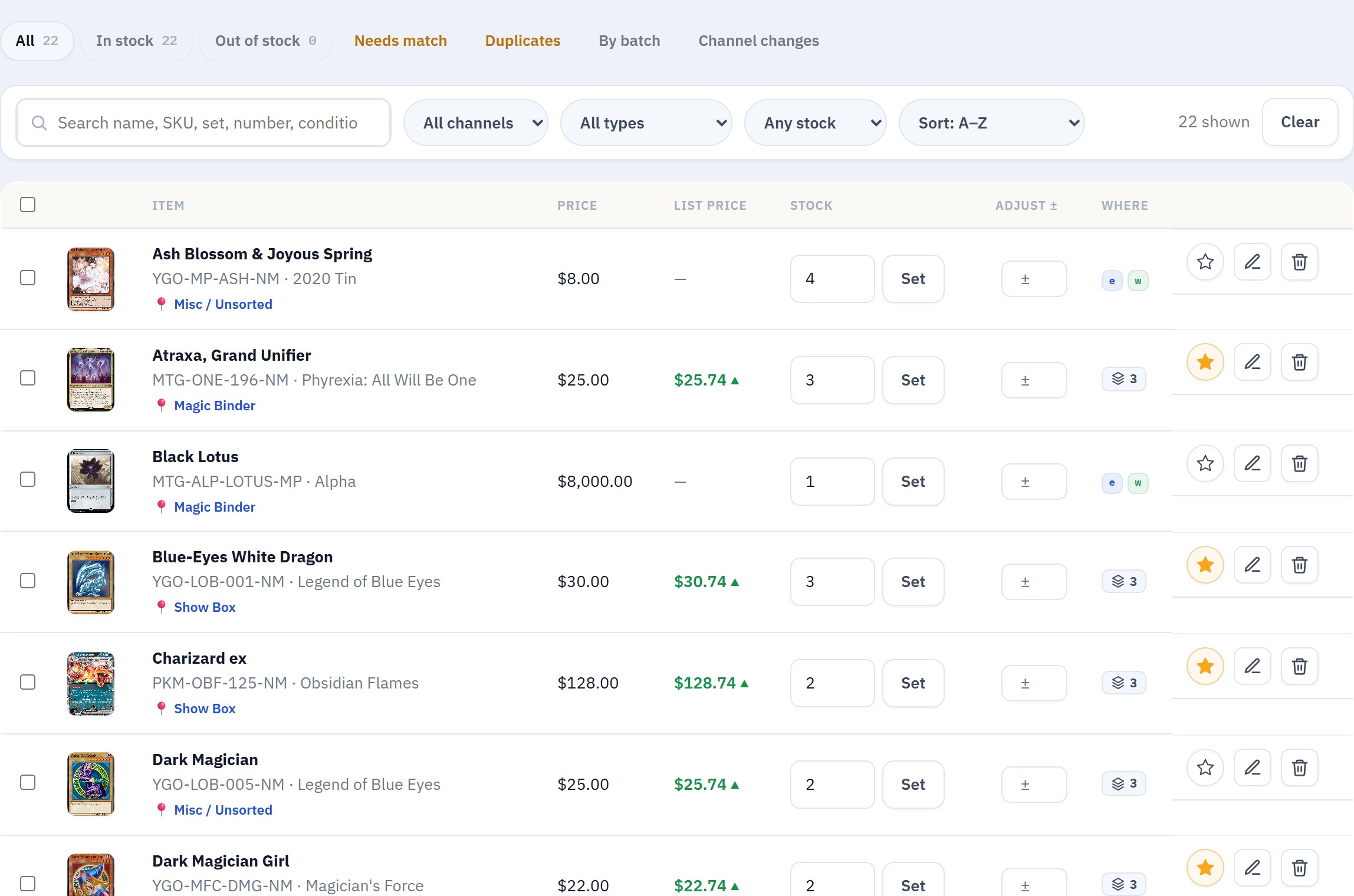Delete Blue-Eyes White Dragon with trash icon
Viewport: 1354px width, 896px height.
pyautogui.click(x=1300, y=565)
